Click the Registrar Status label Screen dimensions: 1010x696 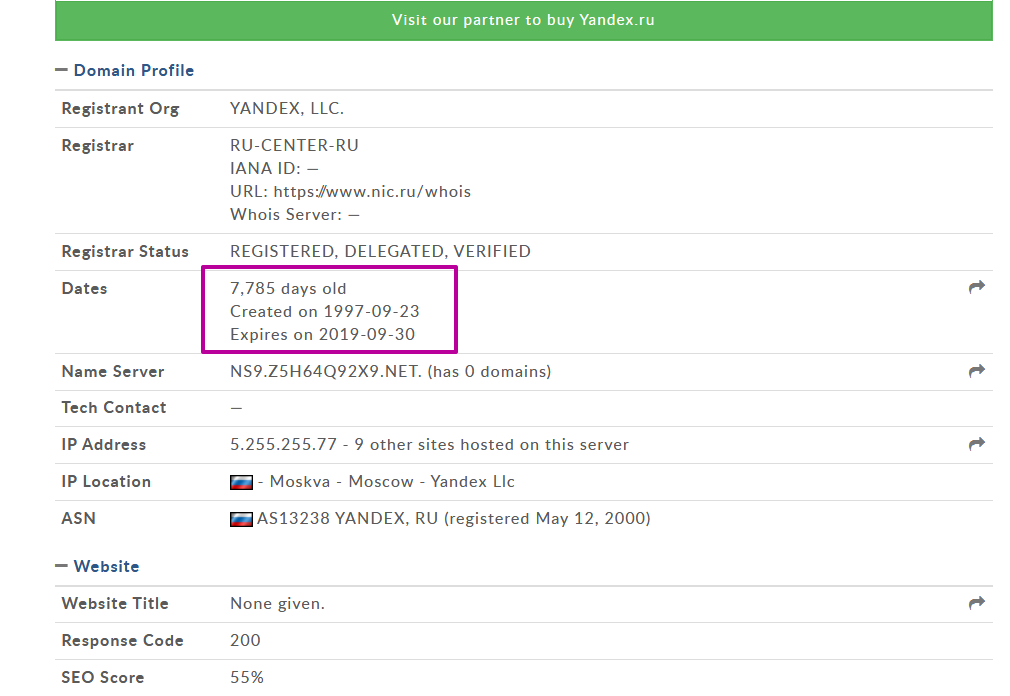125,252
